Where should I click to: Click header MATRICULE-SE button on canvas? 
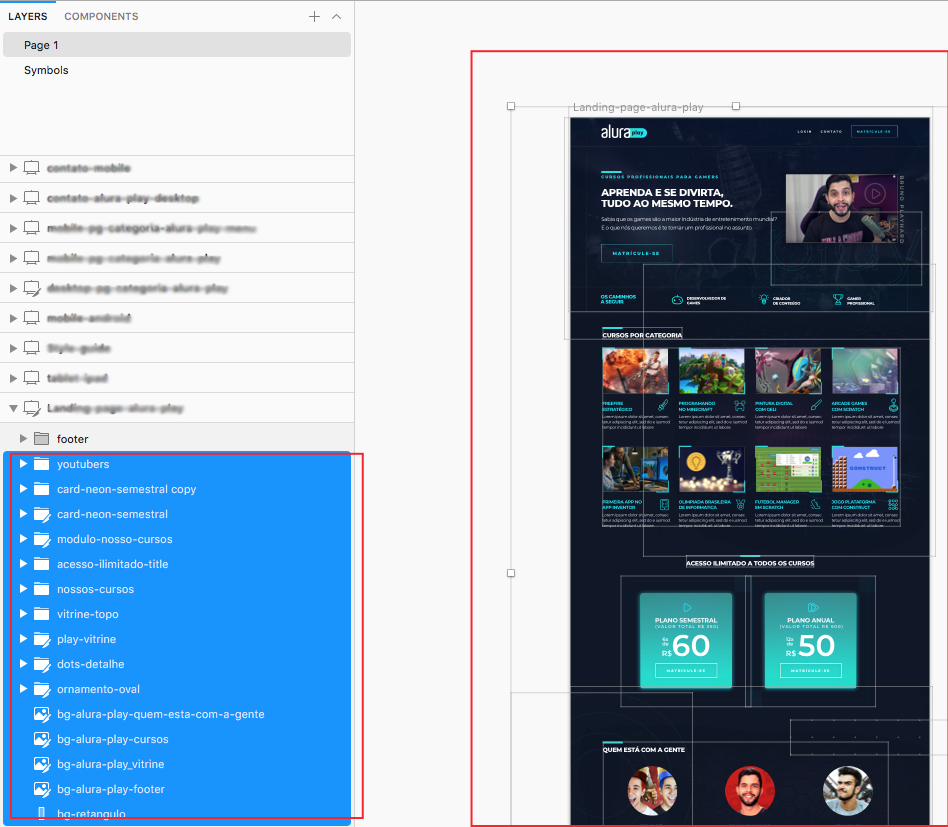pos(874,131)
